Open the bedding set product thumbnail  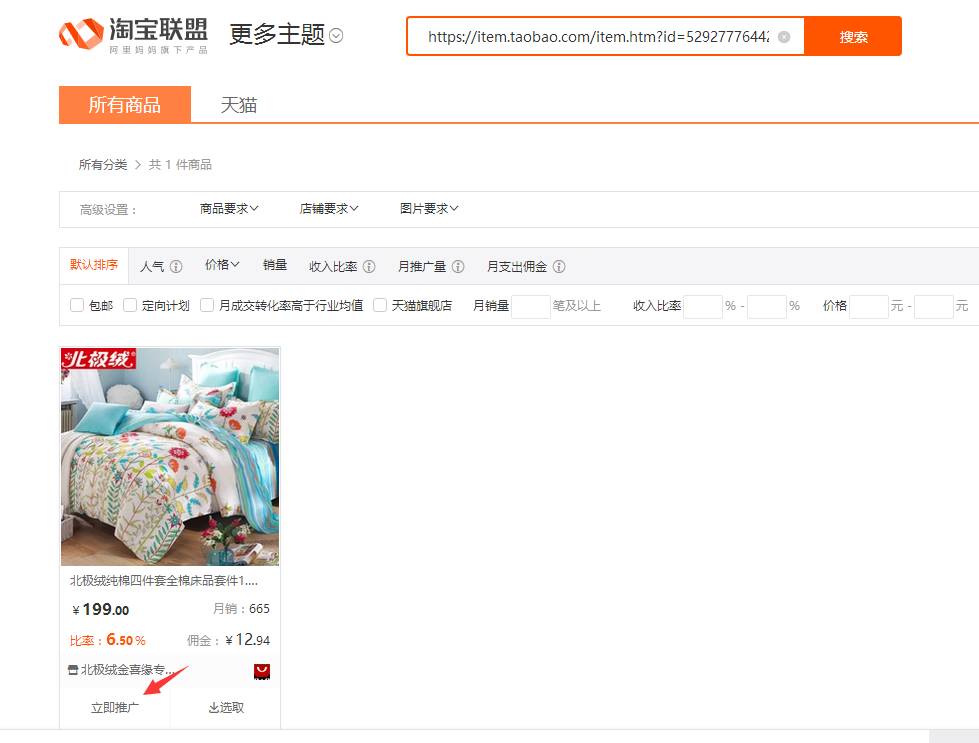pos(170,457)
